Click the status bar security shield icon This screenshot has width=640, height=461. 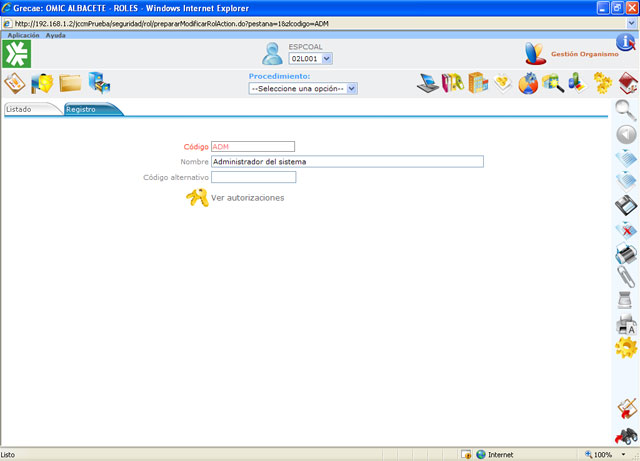tap(466, 454)
